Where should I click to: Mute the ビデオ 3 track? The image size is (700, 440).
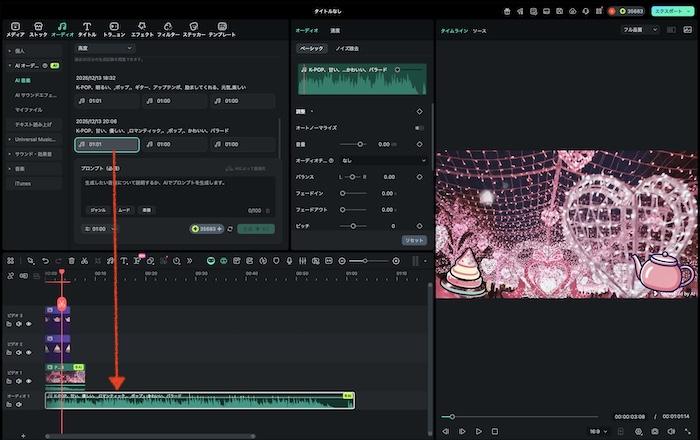pos(19,324)
